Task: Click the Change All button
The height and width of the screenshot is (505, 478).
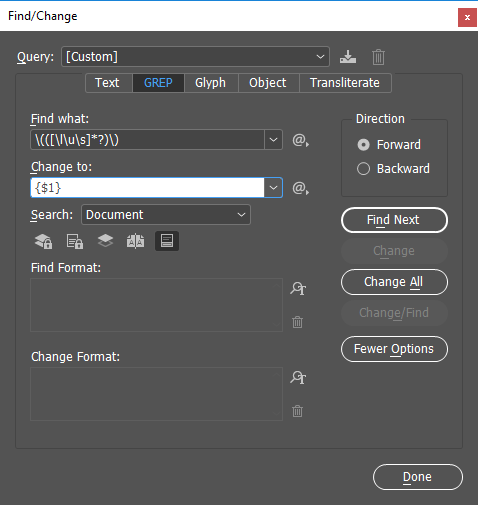Action: 394,282
